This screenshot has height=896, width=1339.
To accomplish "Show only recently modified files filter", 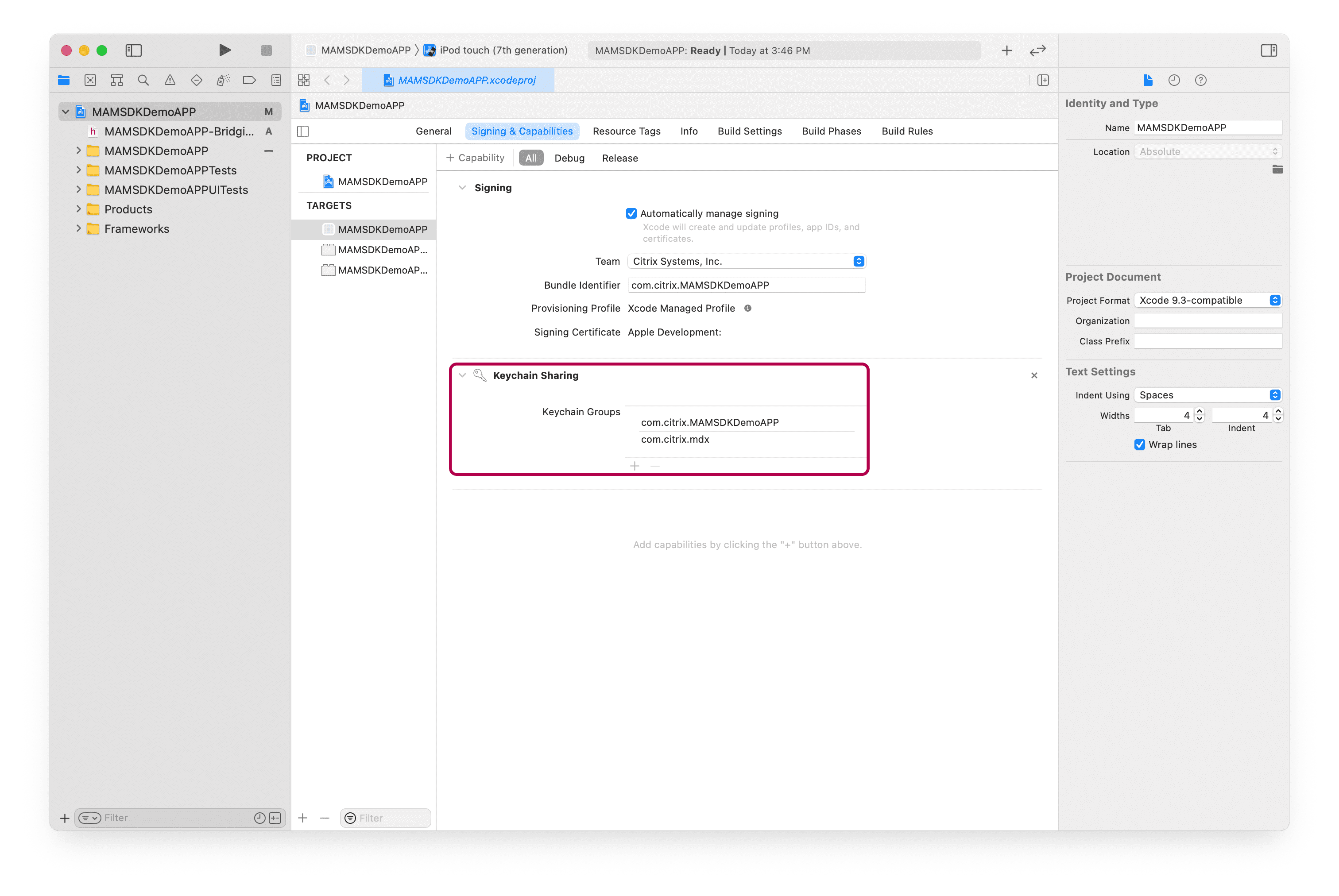I will 259,818.
